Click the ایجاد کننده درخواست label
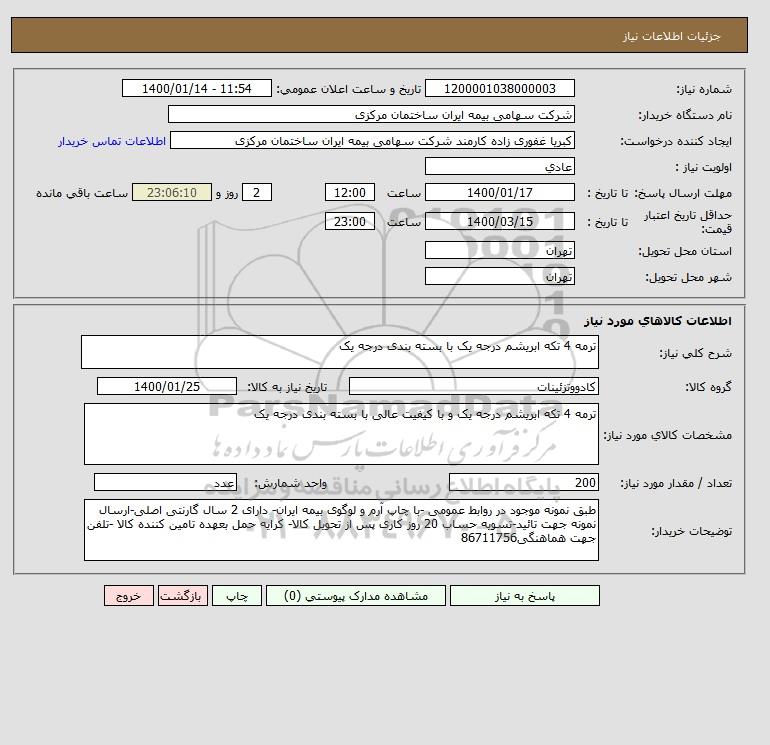 676,141
